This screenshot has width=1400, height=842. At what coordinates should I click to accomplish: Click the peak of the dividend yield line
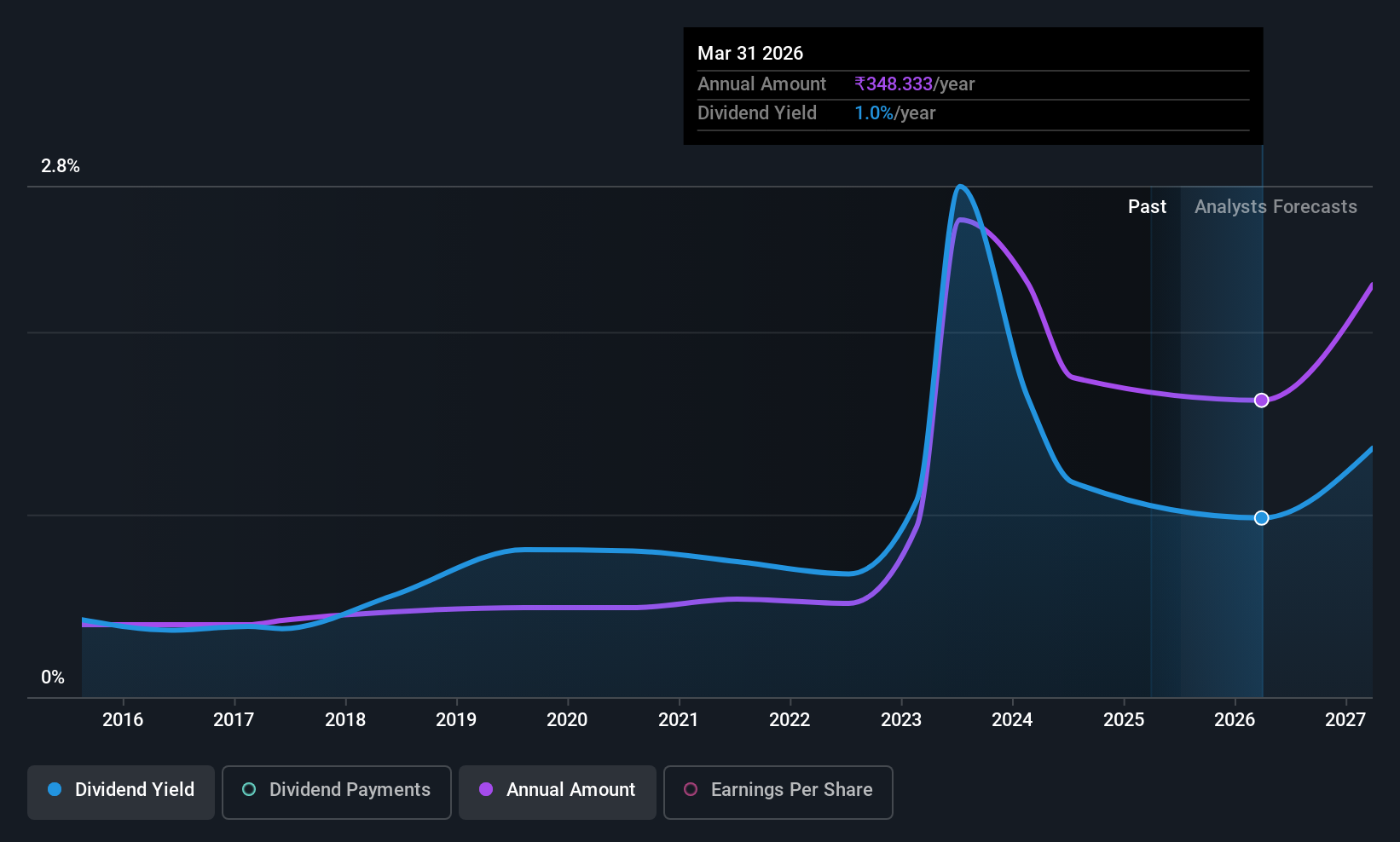coord(961,187)
